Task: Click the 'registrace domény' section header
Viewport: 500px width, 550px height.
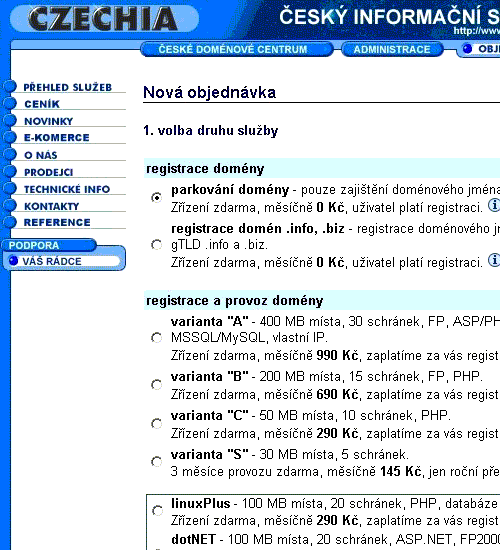Action: point(205,169)
